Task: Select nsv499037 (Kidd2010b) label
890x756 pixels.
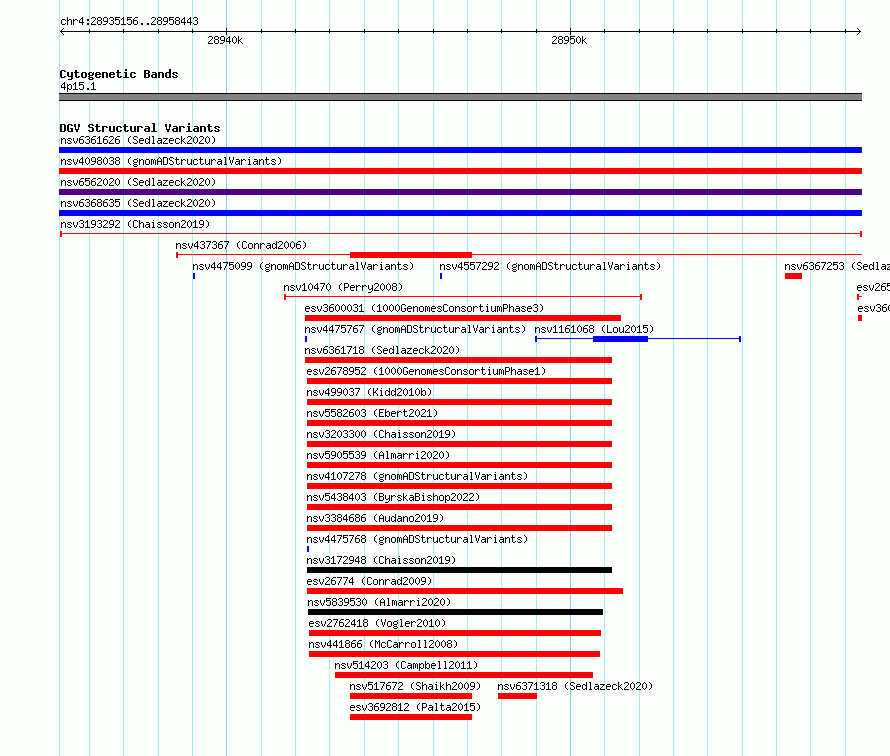Action: pyautogui.click(x=369, y=392)
